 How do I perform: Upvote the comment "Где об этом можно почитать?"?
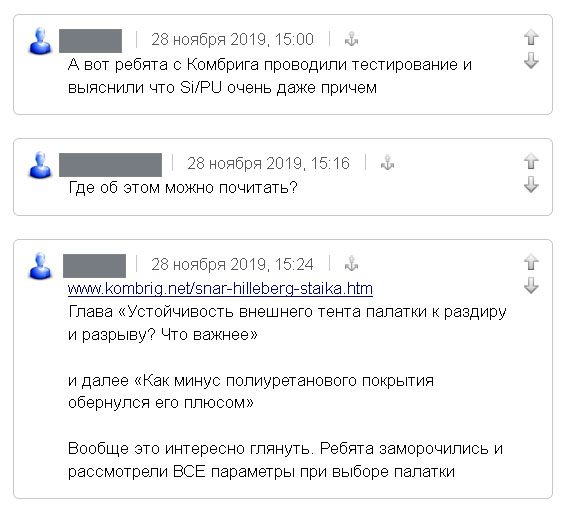click(x=531, y=161)
